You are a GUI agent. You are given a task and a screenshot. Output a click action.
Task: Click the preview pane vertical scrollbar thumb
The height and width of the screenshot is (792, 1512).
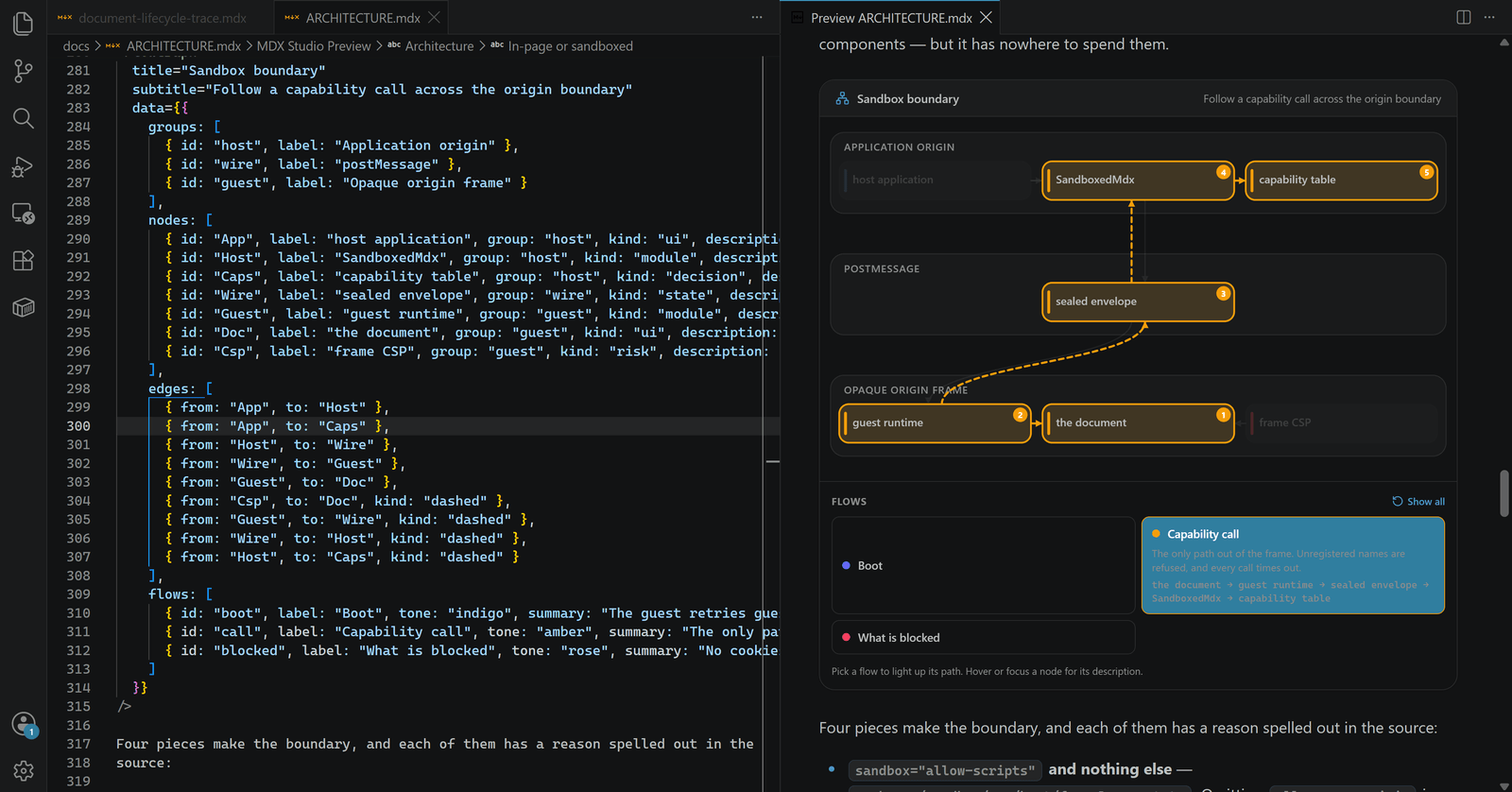1503,493
